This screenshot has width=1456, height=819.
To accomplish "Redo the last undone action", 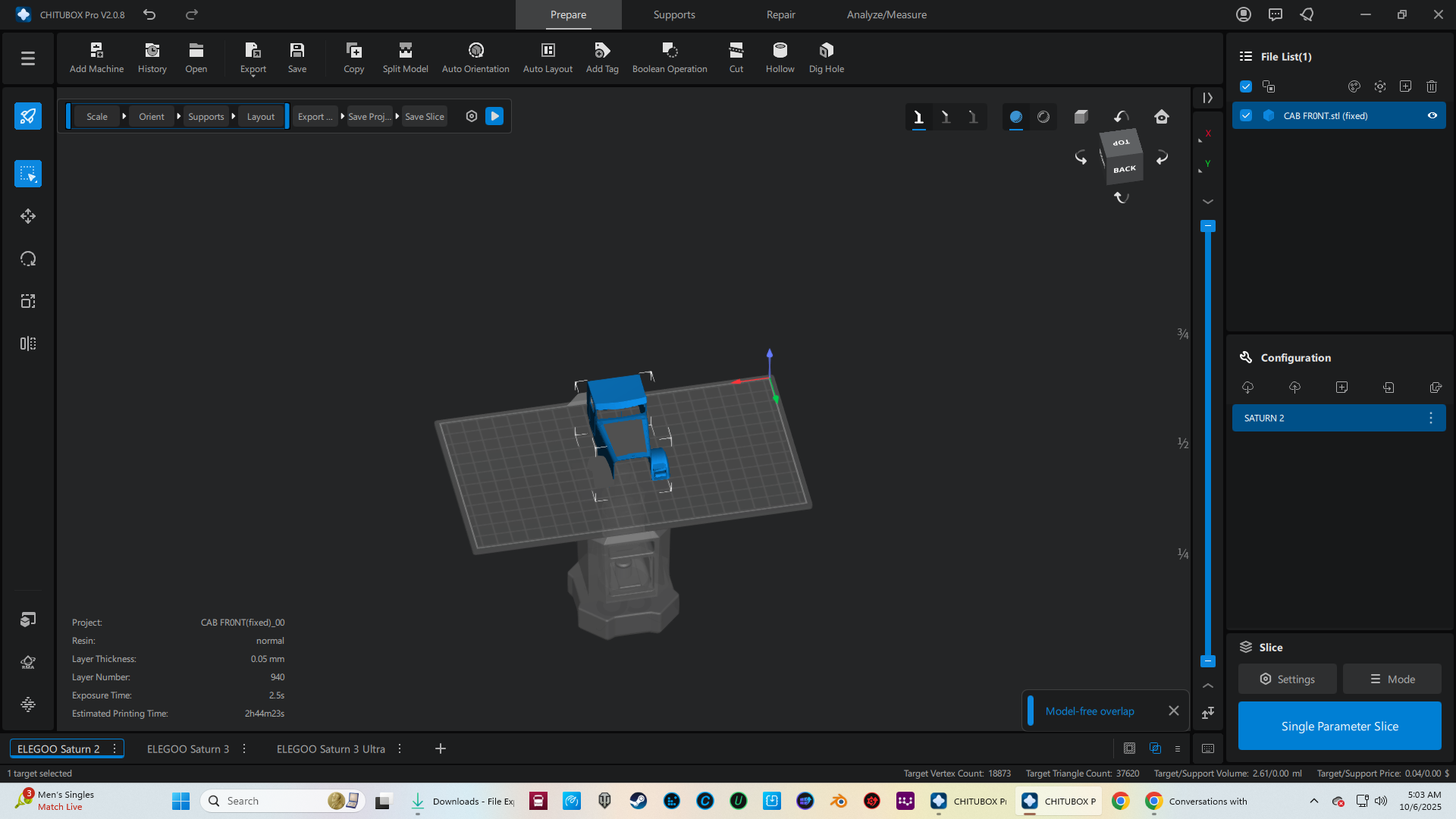I will click(x=192, y=14).
